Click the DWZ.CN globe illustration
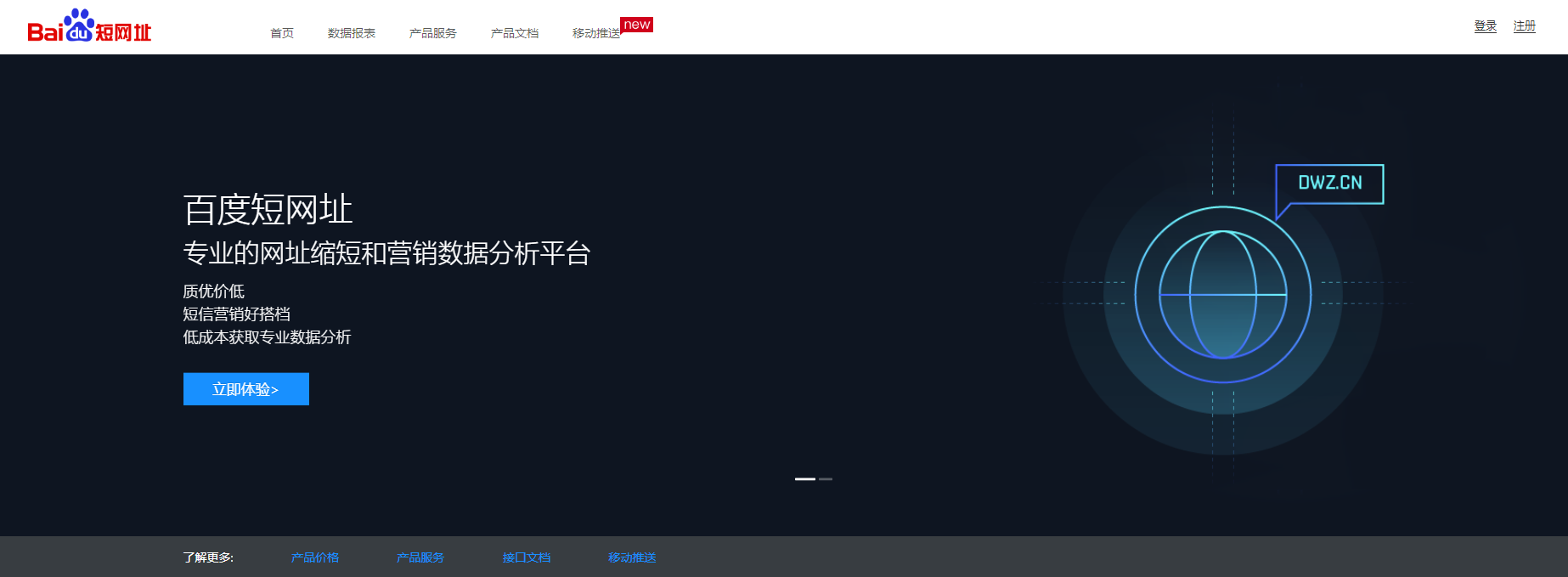Viewport: 1568px width, 577px height. [1223, 295]
